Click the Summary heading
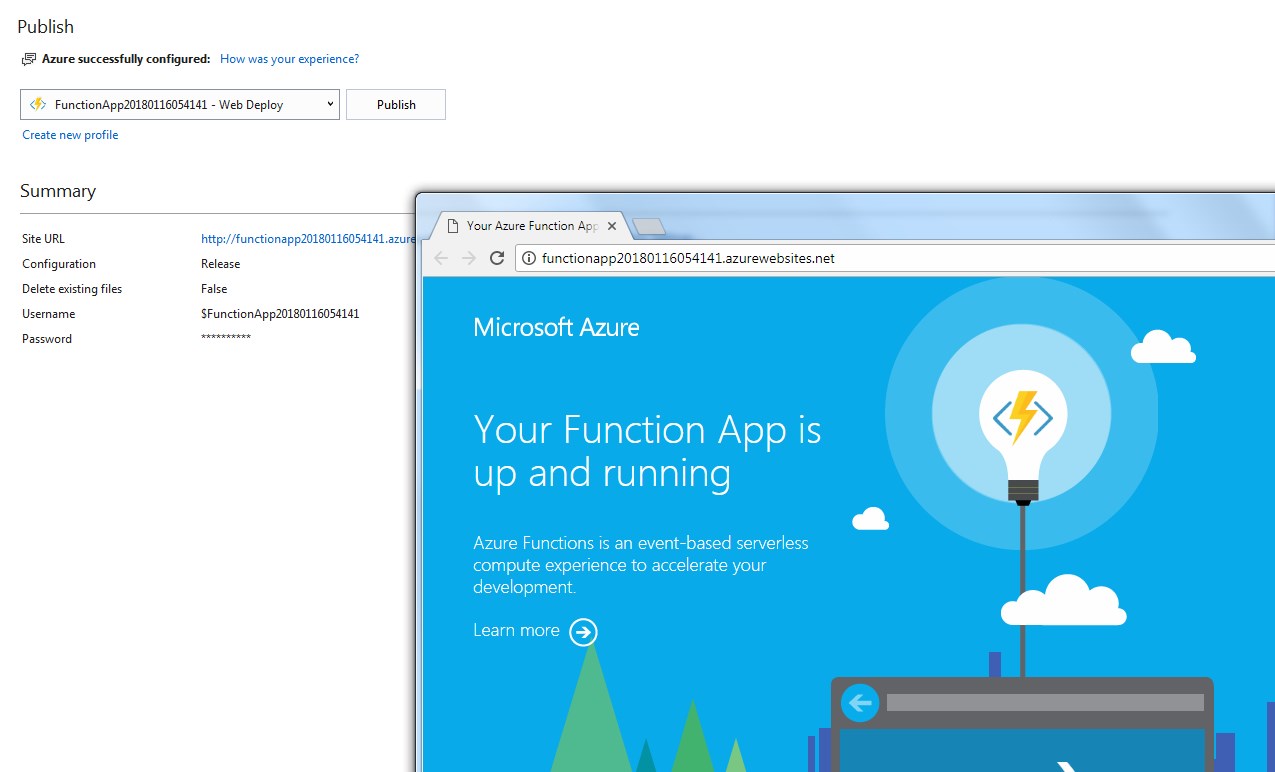This screenshot has height=772, width=1275. tap(58, 191)
